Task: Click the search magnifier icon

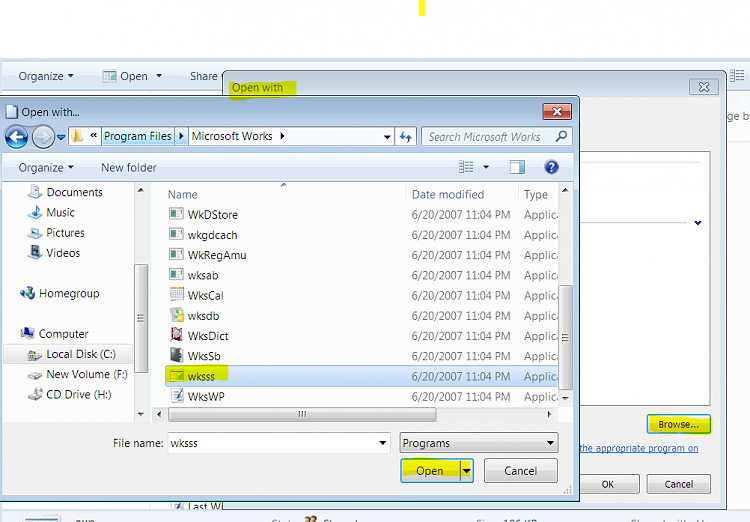Action: coord(562,136)
